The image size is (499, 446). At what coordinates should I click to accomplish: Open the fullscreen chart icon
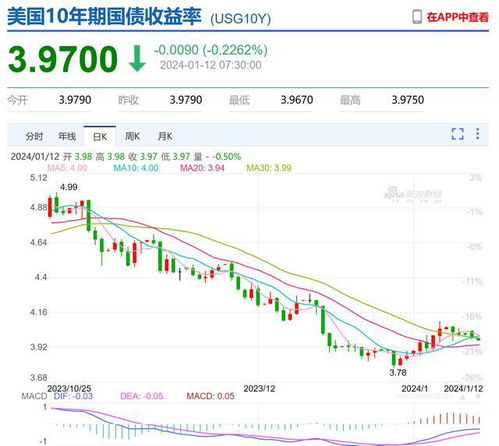tap(457, 134)
